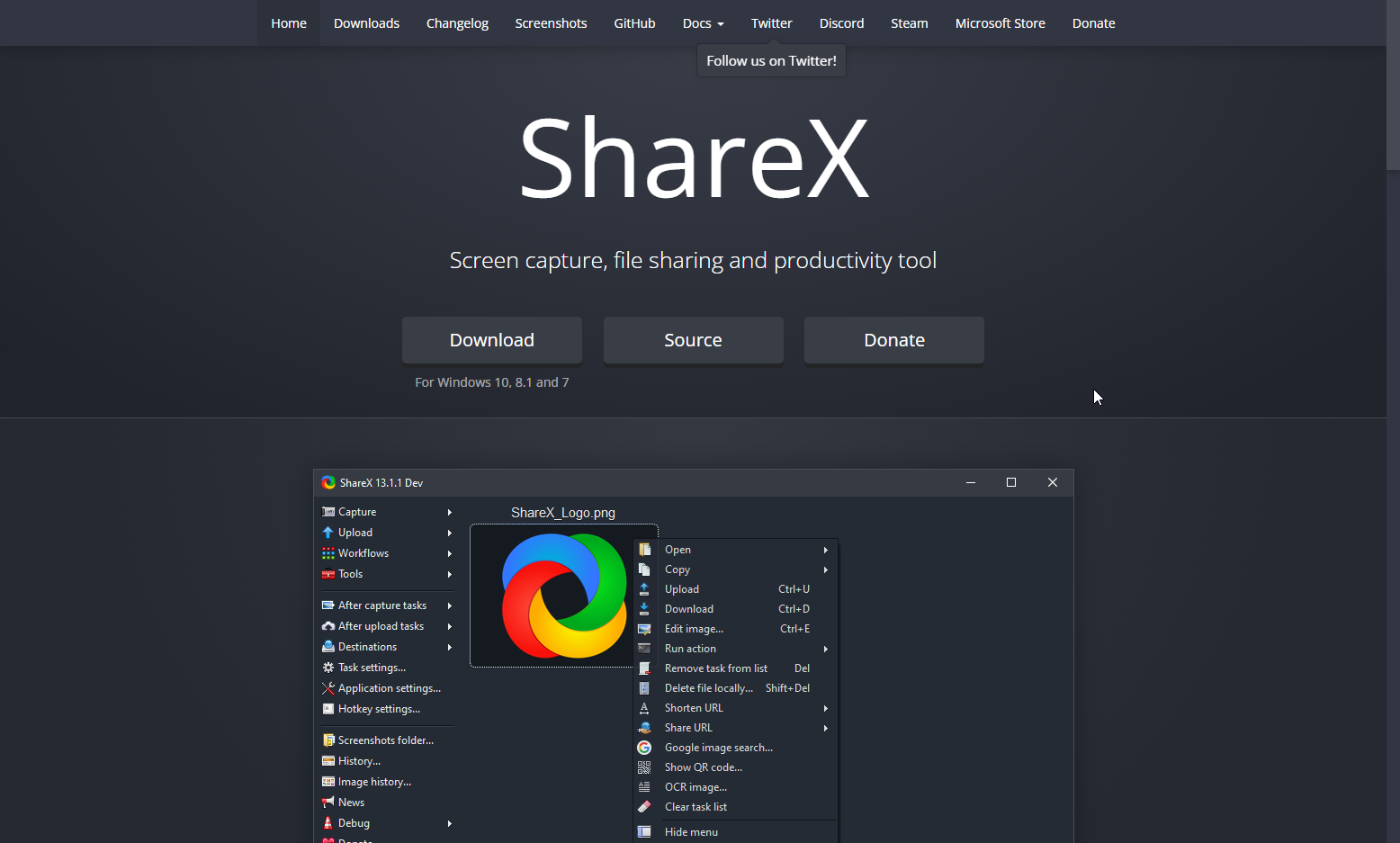Click the large Download button

point(492,340)
